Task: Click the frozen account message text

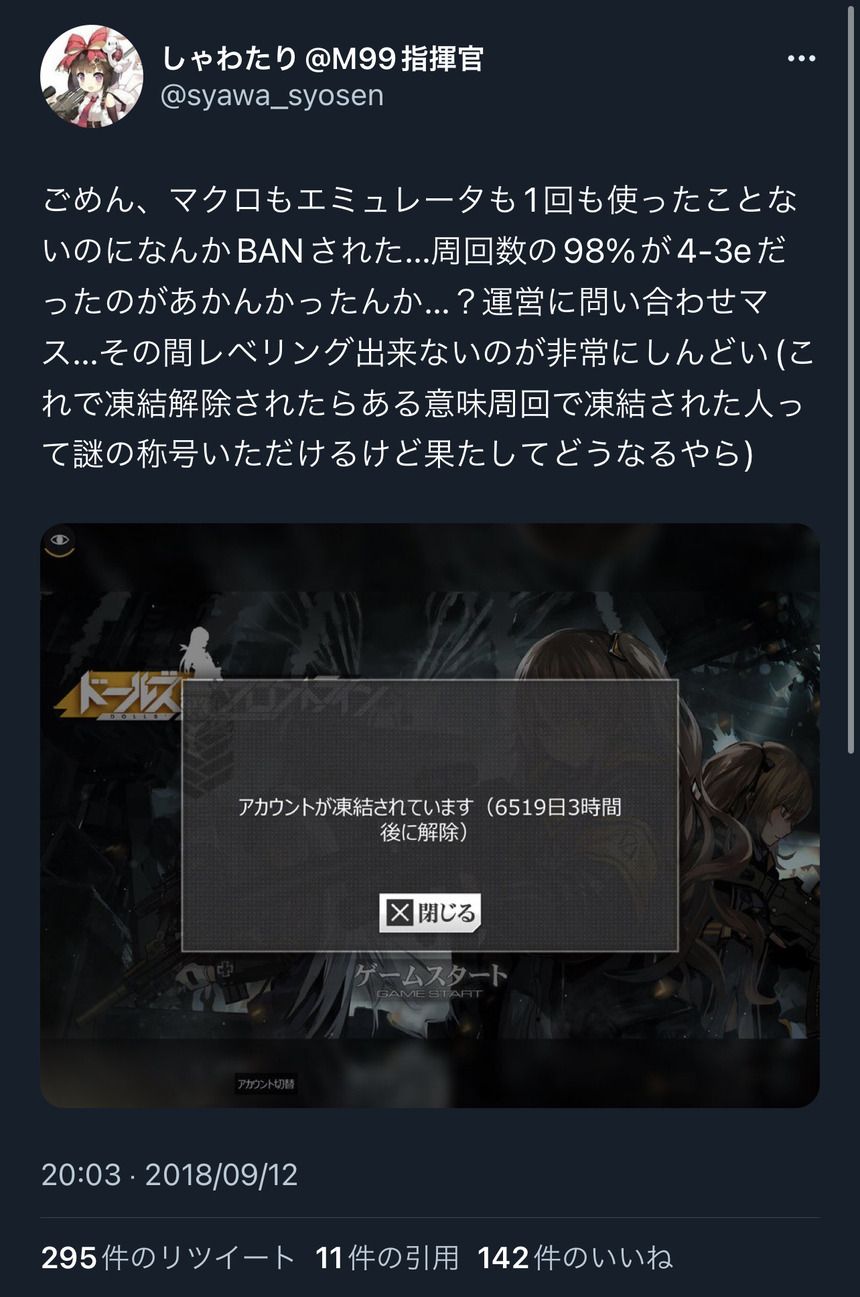Action: pyautogui.click(x=430, y=818)
